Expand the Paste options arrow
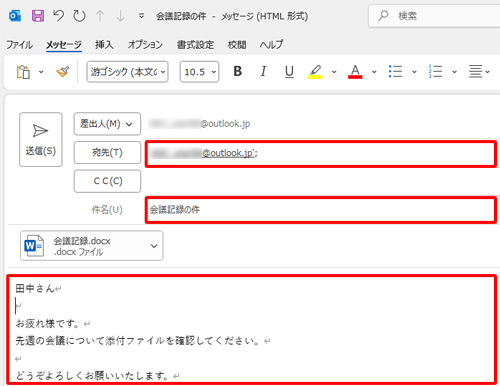 coord(41,72)
